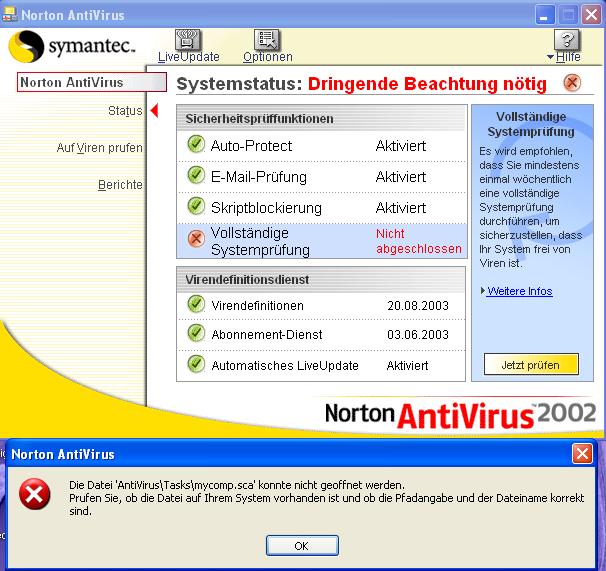Minimize the Norton AntiVirus main window
Screen dimensions: 606x571
[545, 15]
